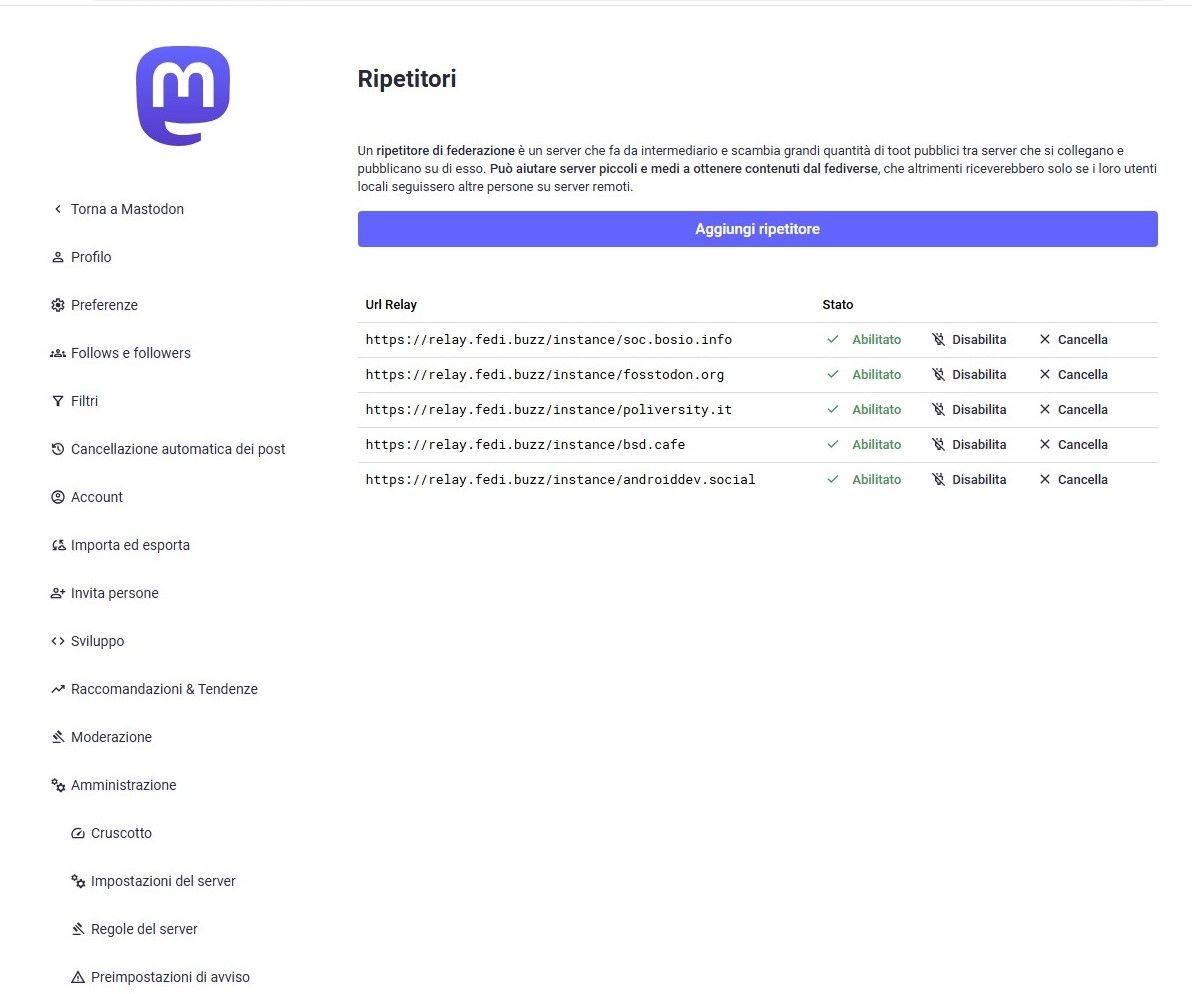Click the Filtri funnel icon

57,401
